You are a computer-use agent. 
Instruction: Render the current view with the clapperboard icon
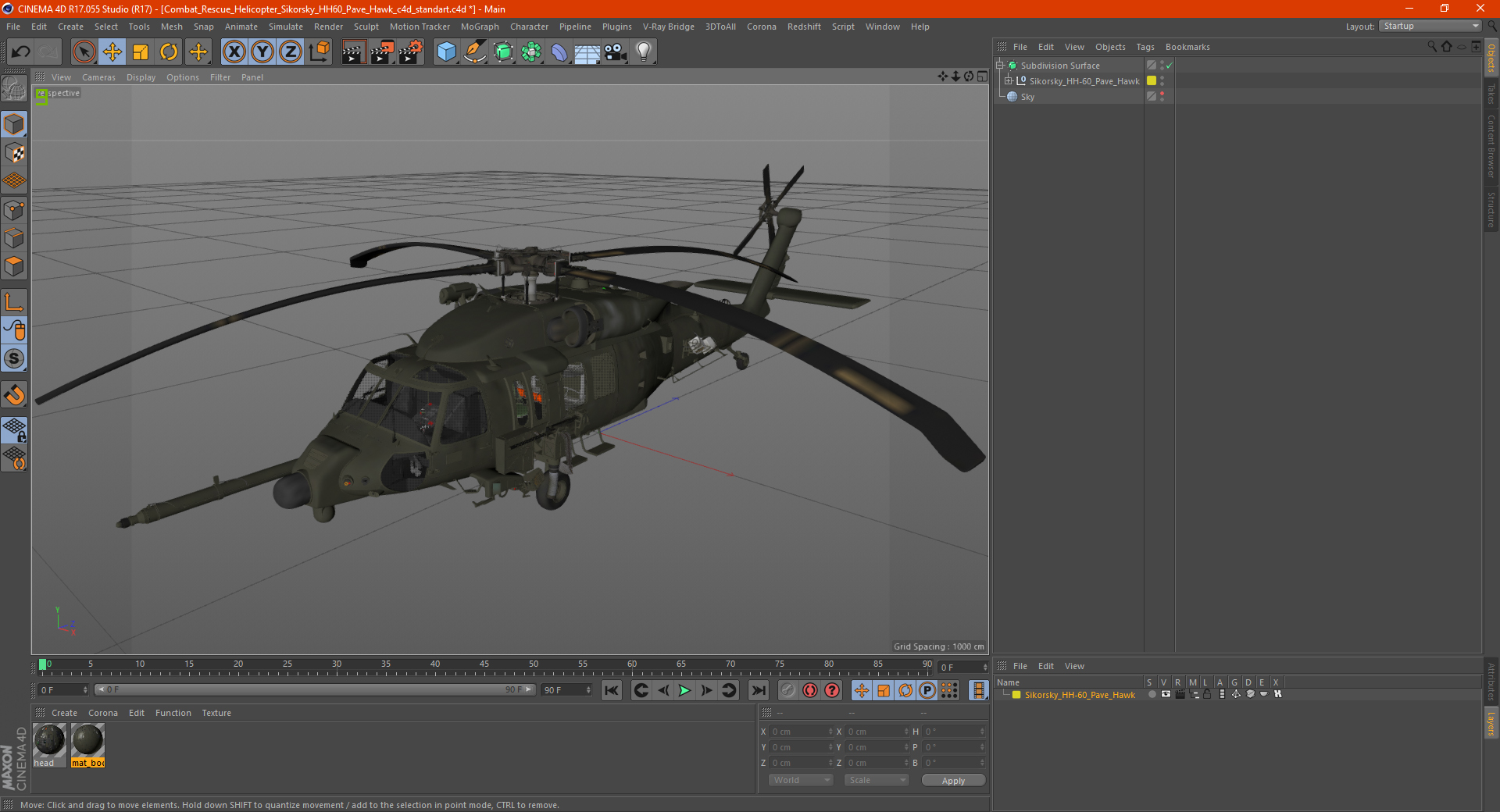point(353,52)
